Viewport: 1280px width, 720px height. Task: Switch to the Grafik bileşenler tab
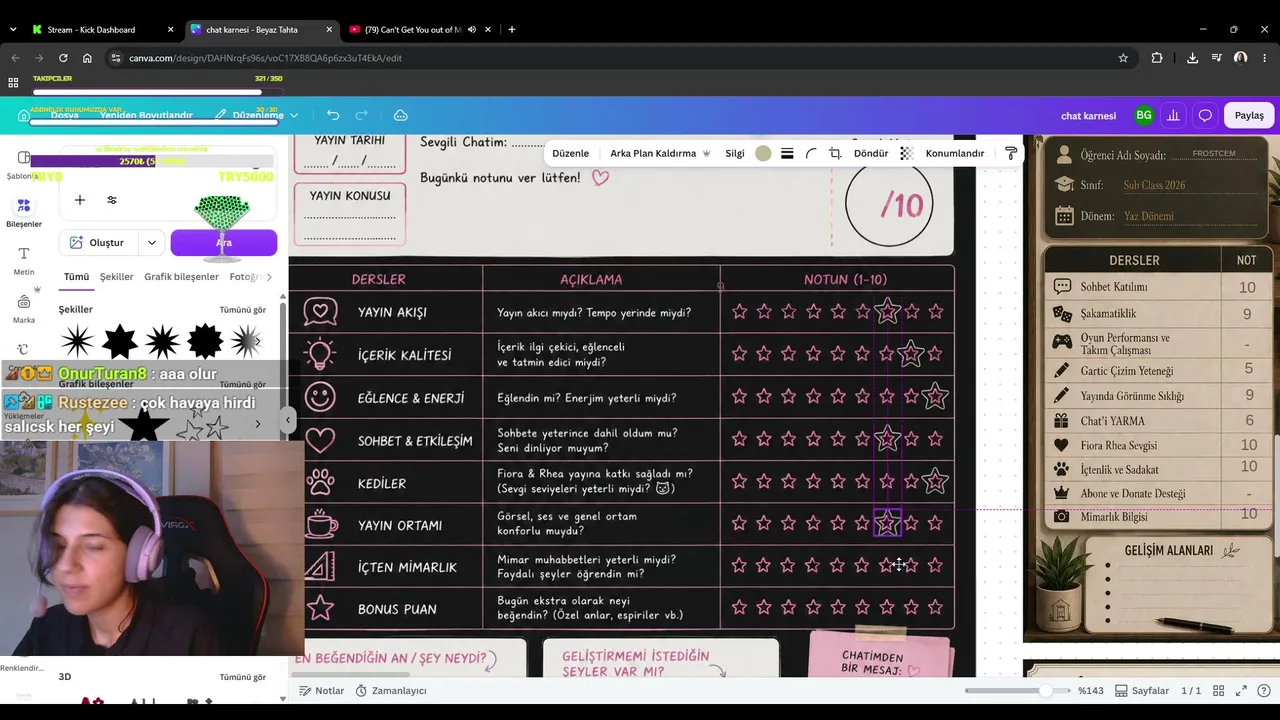181,277
